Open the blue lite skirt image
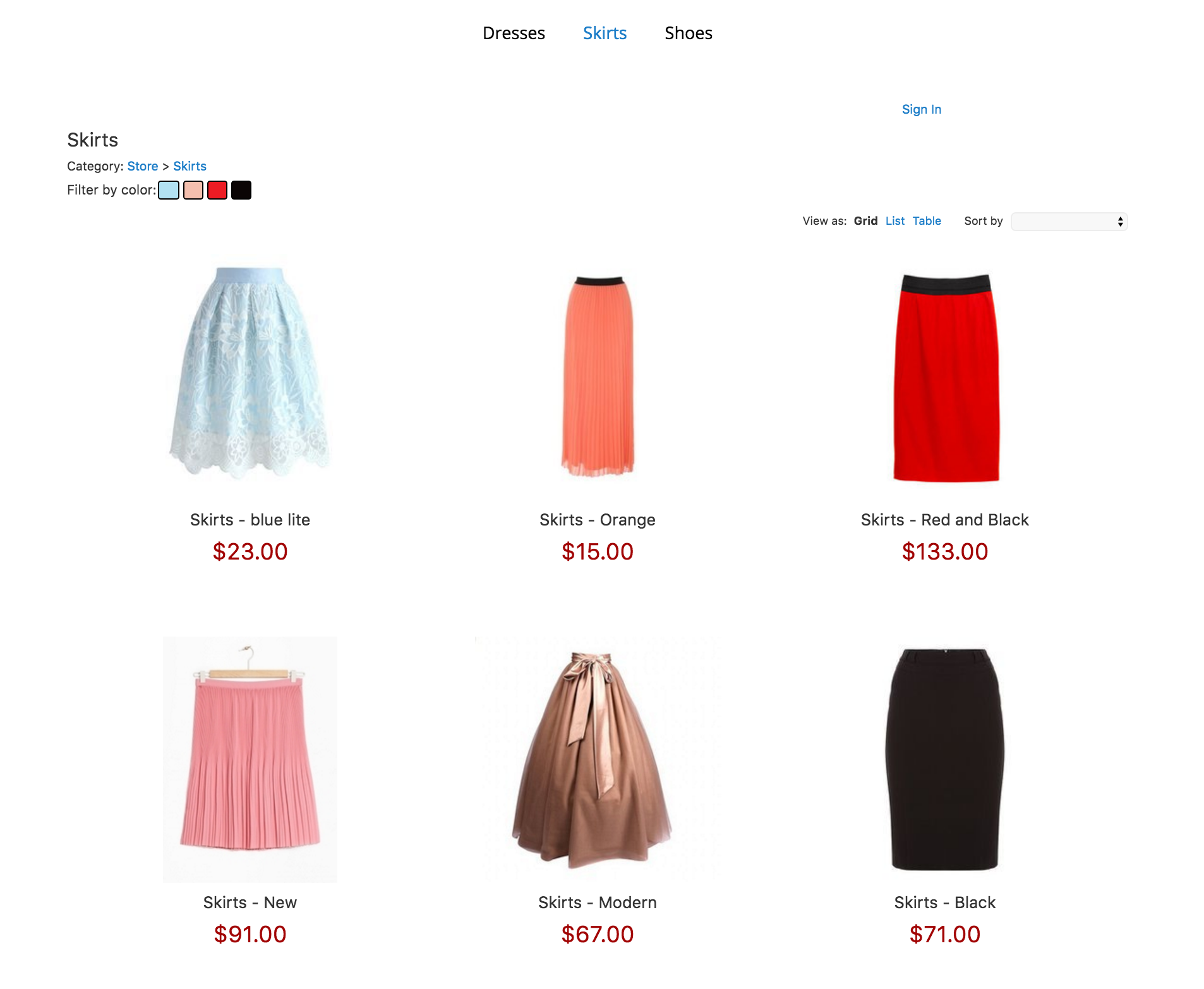The image size is (1204, 989). tap(250, 373)
